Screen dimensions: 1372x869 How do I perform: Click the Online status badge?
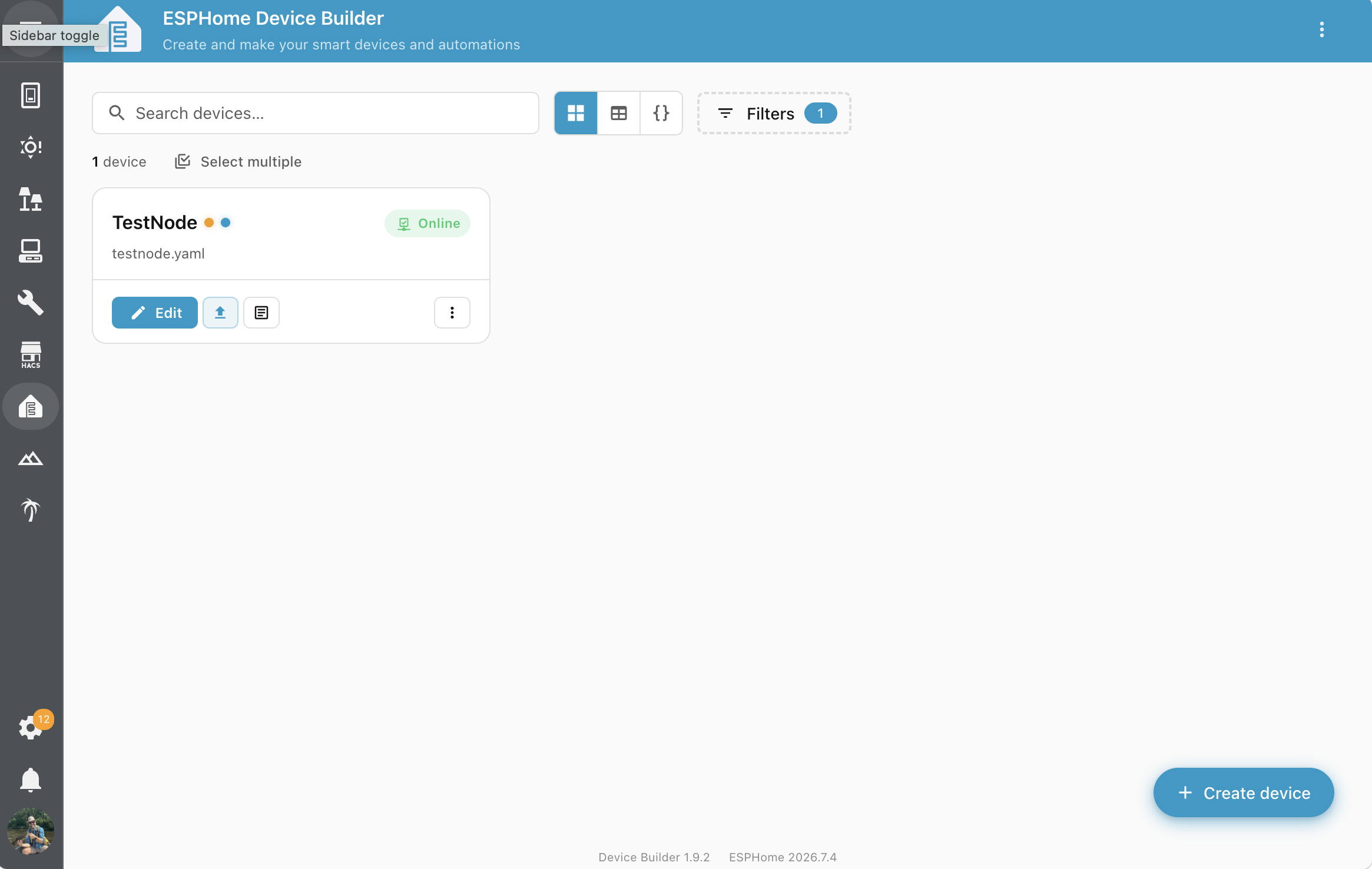tap(427, 224)
